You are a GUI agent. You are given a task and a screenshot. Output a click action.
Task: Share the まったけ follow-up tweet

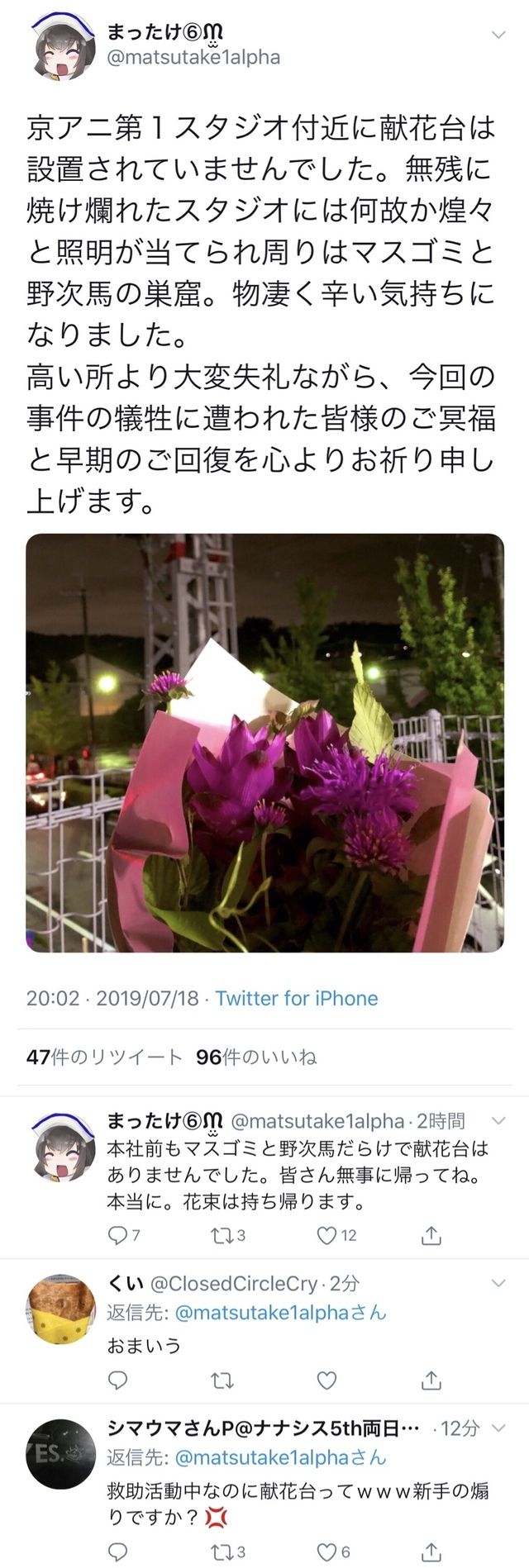point(431,1235)
